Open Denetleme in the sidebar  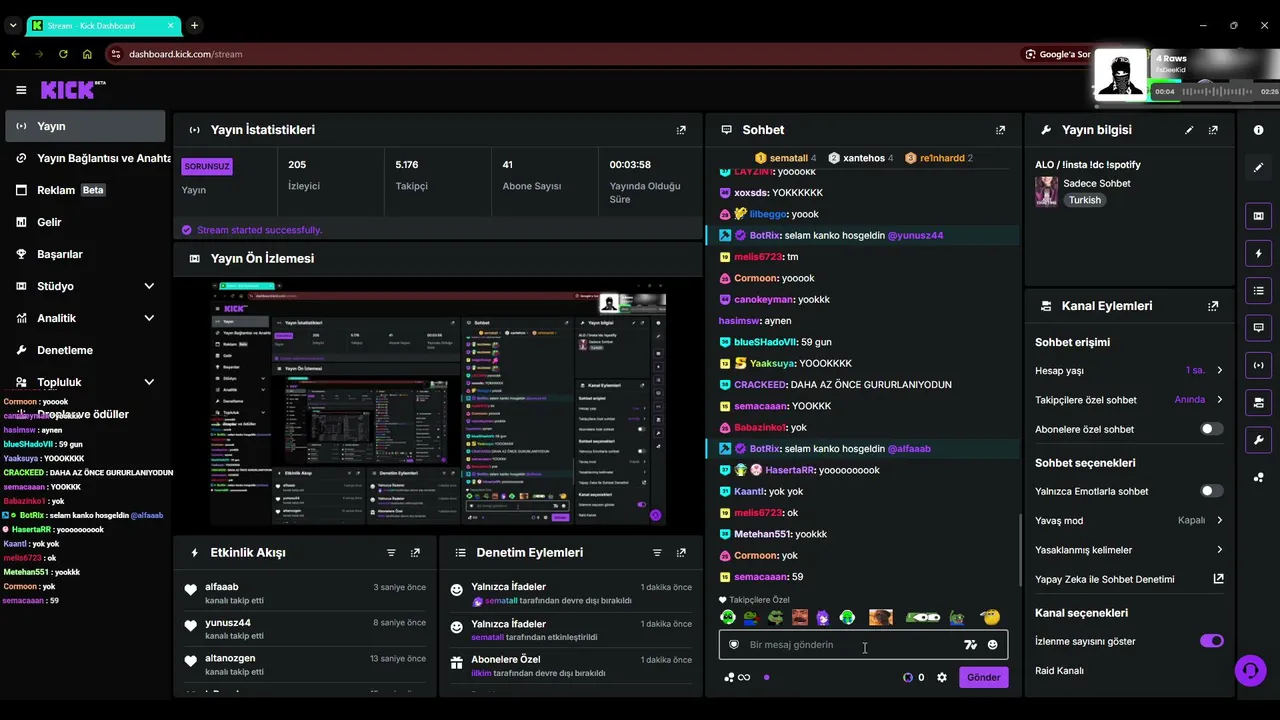86,350
